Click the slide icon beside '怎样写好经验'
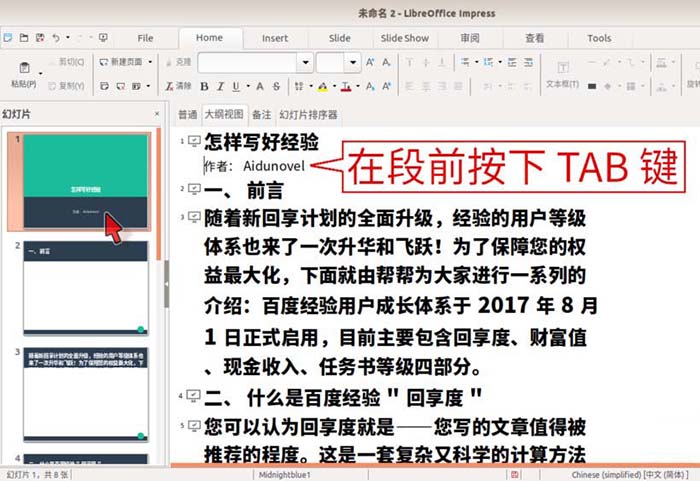 (x=194, y=141)
